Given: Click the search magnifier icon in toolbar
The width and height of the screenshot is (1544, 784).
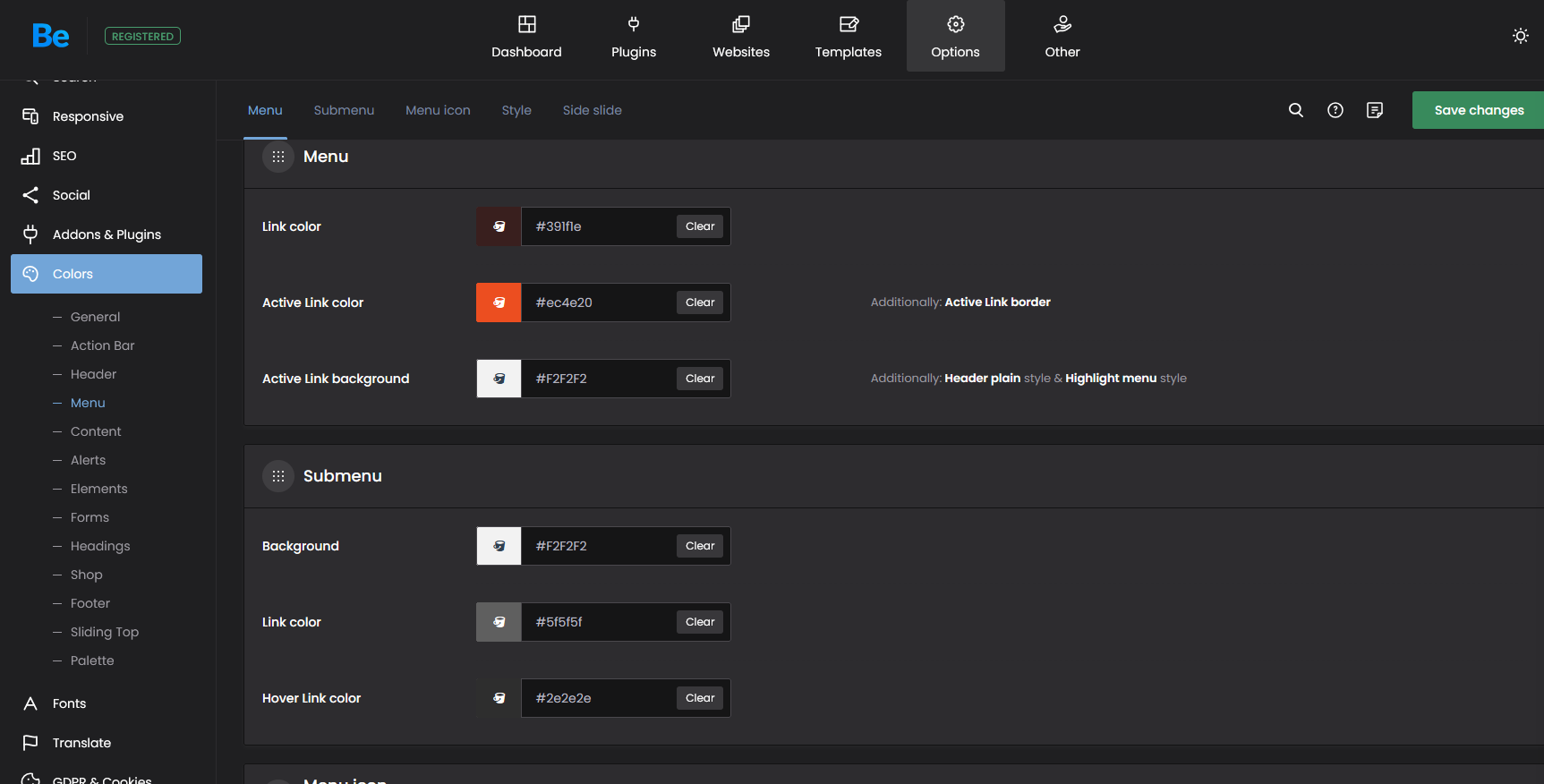Looking at the screenshot, I should point(1295,110).
